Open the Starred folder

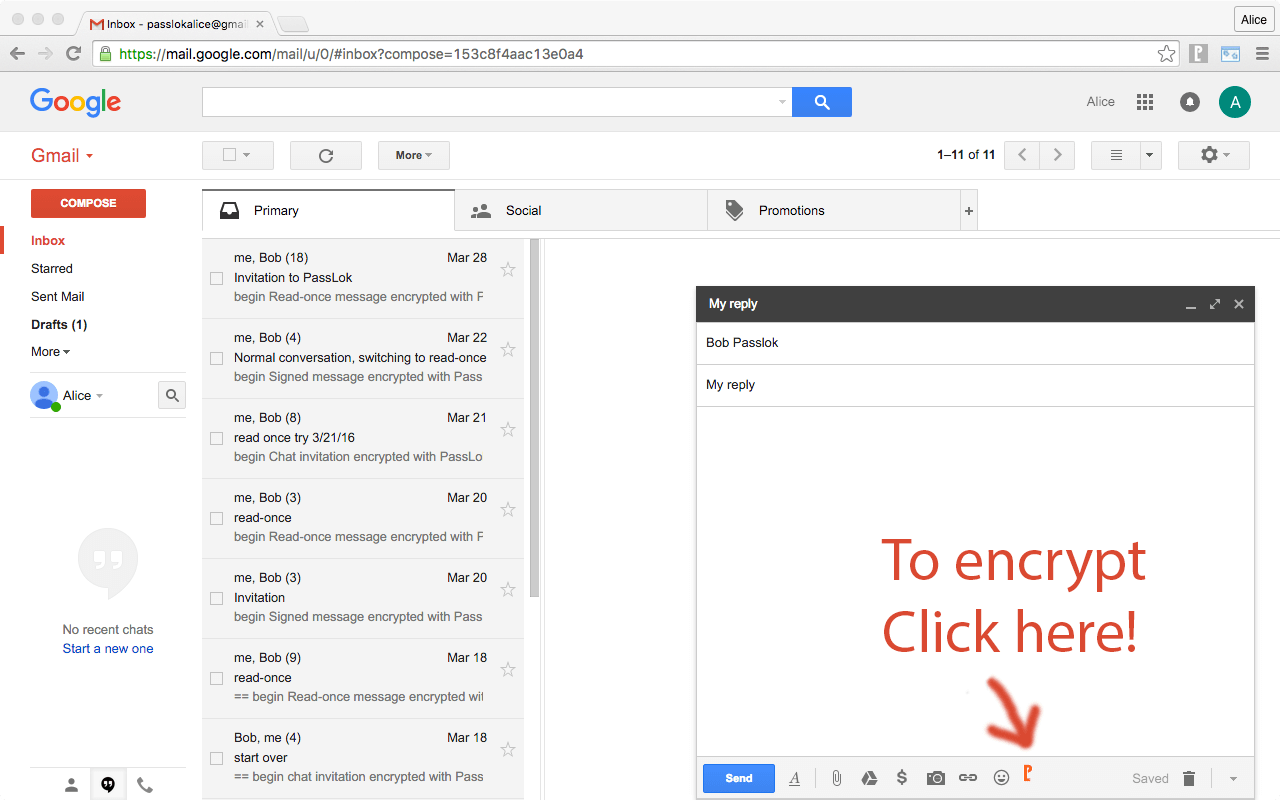pos(52,269)
